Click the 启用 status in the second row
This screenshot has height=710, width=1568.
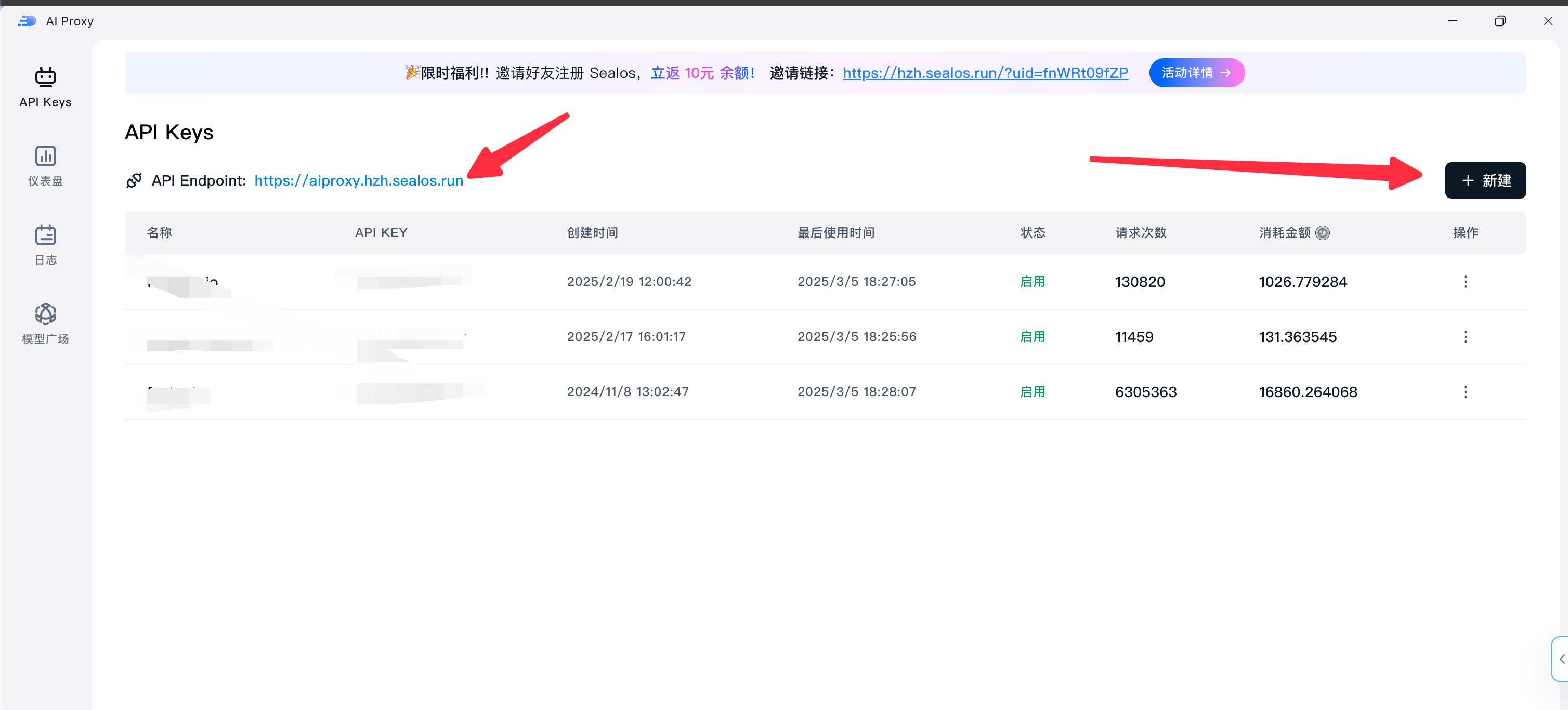pos(1033,337)
